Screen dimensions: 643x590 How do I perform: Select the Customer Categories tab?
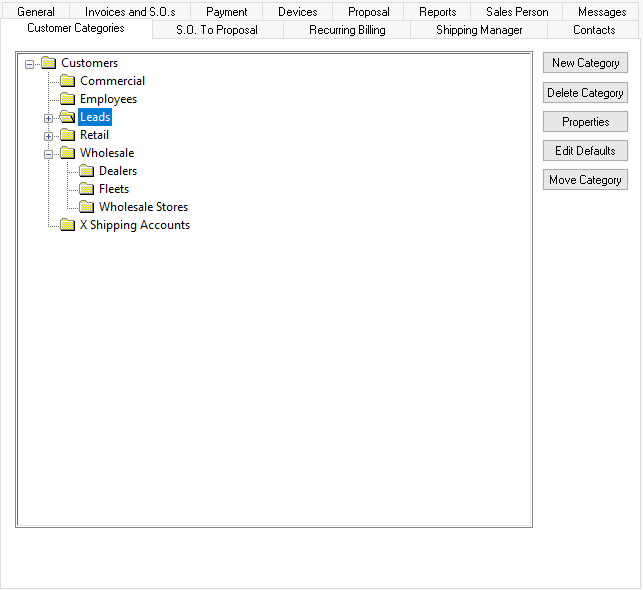pyautogui.click(x=76, y=28)
